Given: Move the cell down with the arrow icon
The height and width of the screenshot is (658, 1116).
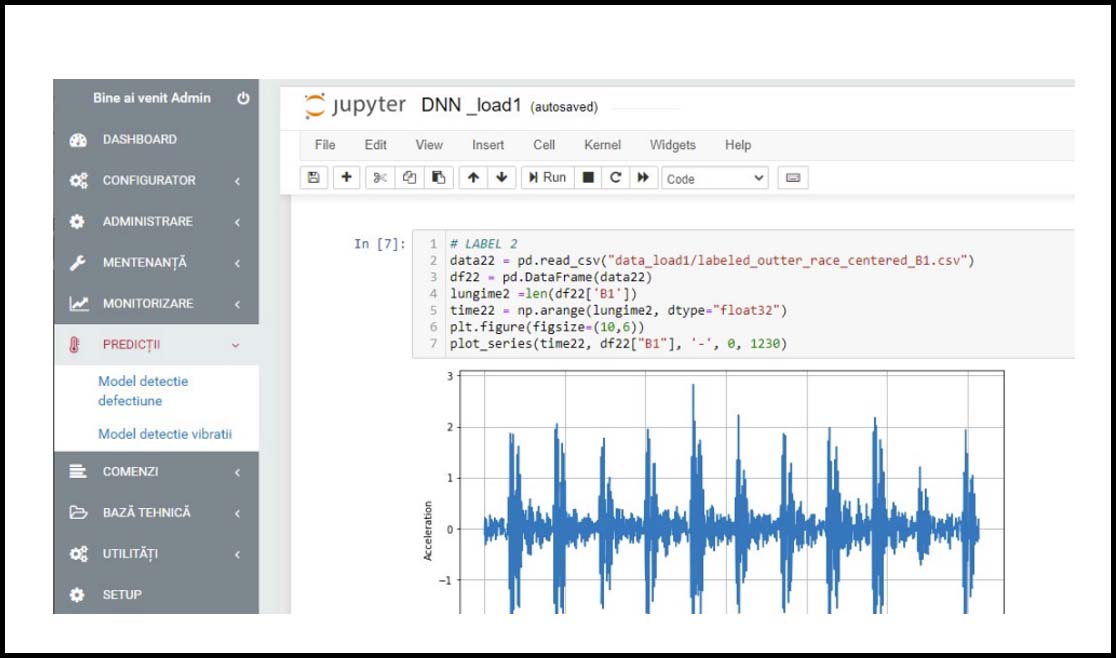Looking at the screenshot, I should click(x=501, y=177).
